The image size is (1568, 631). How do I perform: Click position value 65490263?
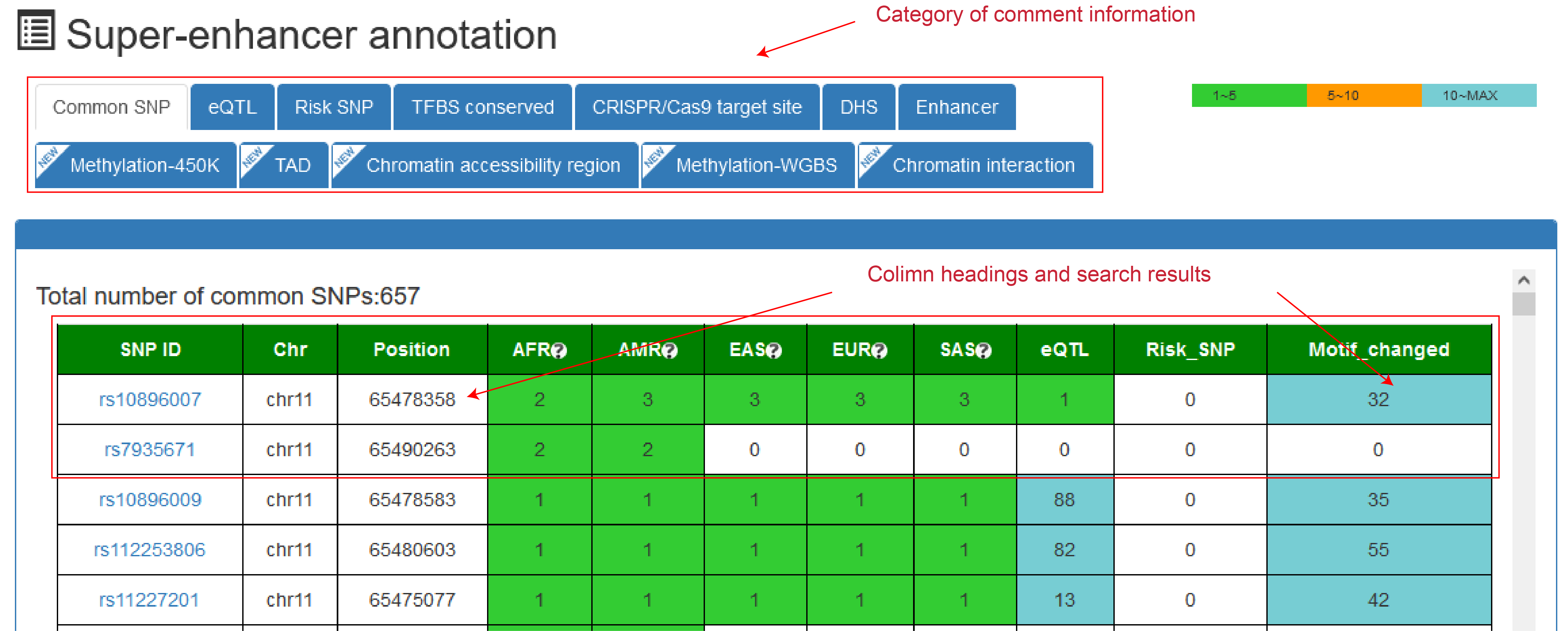click(x=412, y=449)
